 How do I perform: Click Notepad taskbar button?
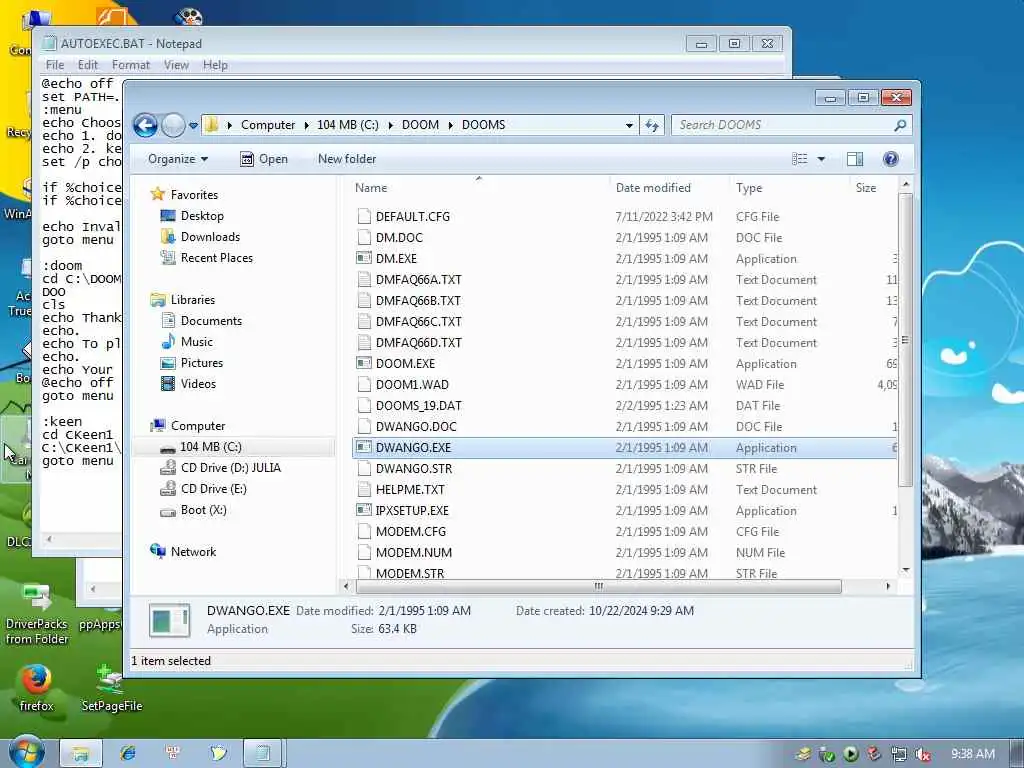click(x=263, y=753)
